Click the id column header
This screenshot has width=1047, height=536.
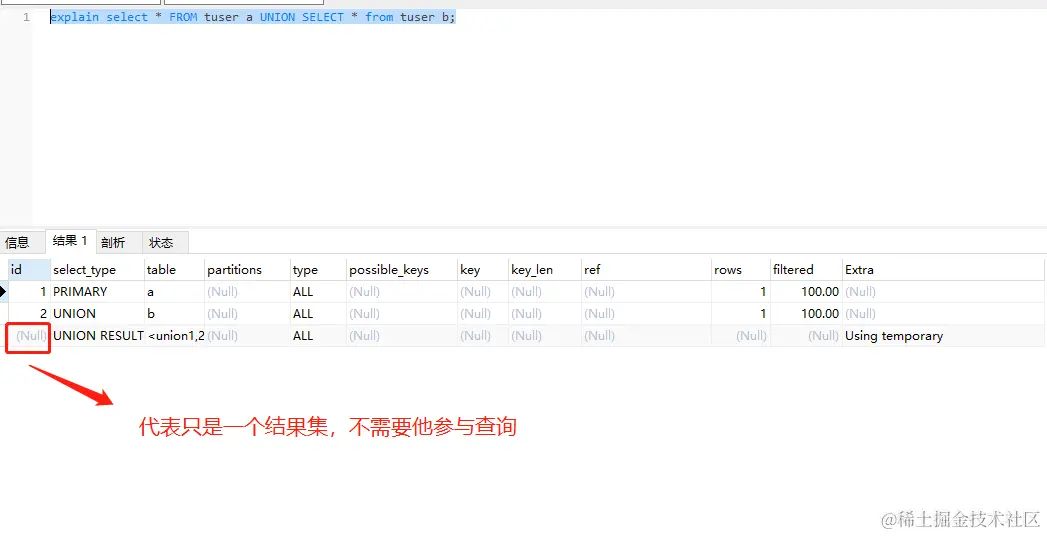(x=29, y=270)
